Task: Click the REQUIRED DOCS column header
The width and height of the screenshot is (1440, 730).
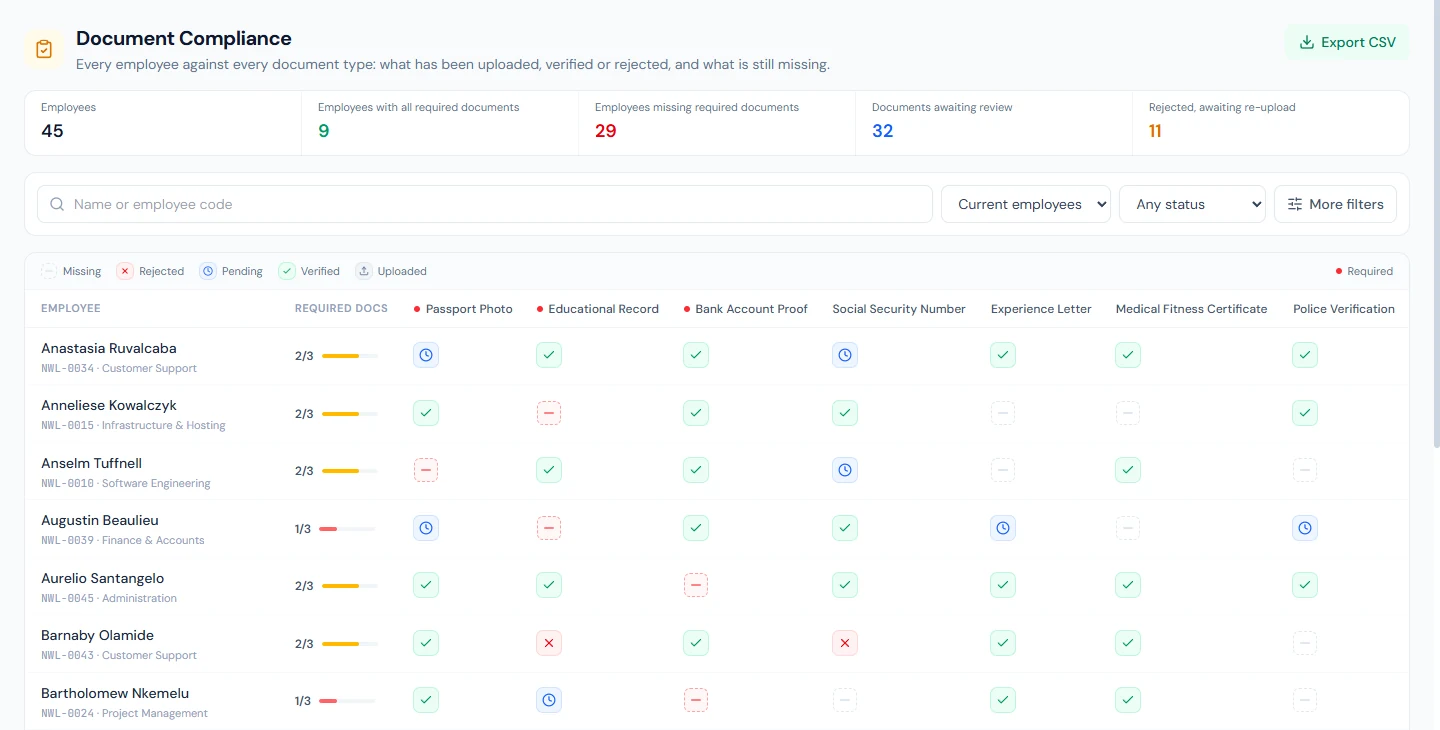Action: [x=341, y=309]
